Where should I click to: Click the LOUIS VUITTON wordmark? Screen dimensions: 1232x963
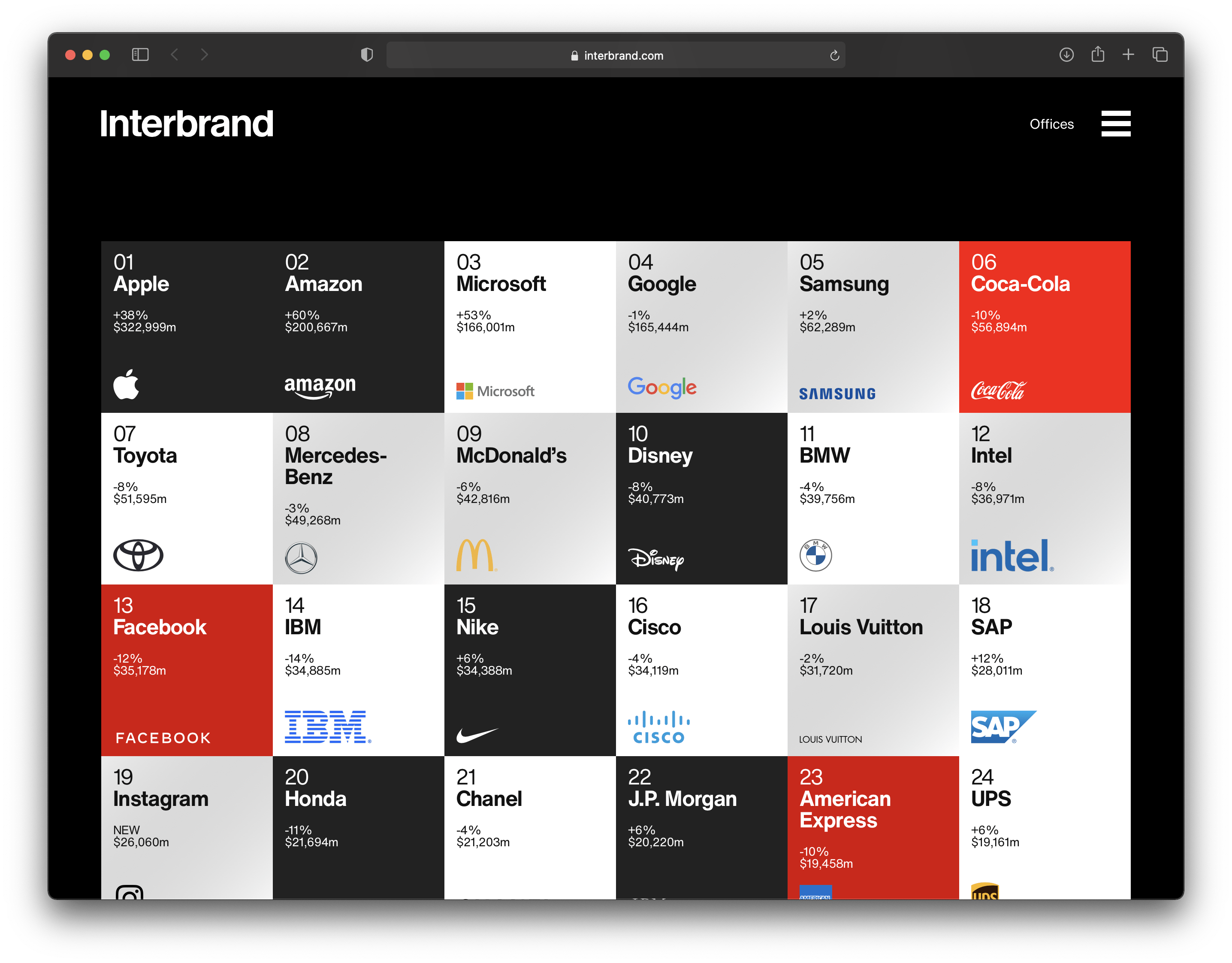[x=830, y=739]
